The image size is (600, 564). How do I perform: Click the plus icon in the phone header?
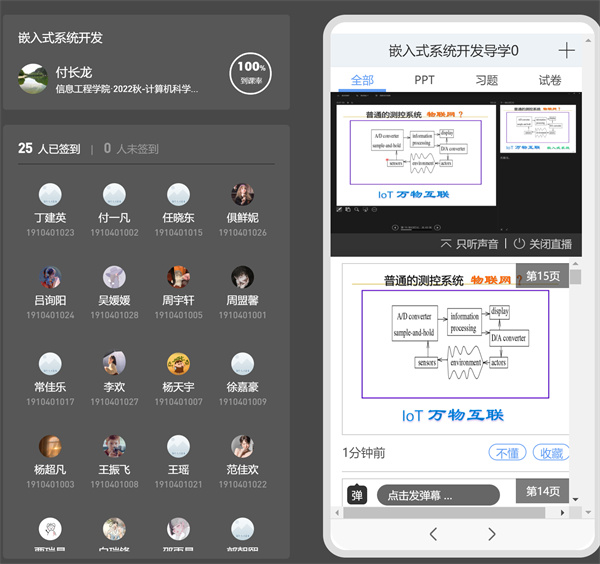[566, 51]
